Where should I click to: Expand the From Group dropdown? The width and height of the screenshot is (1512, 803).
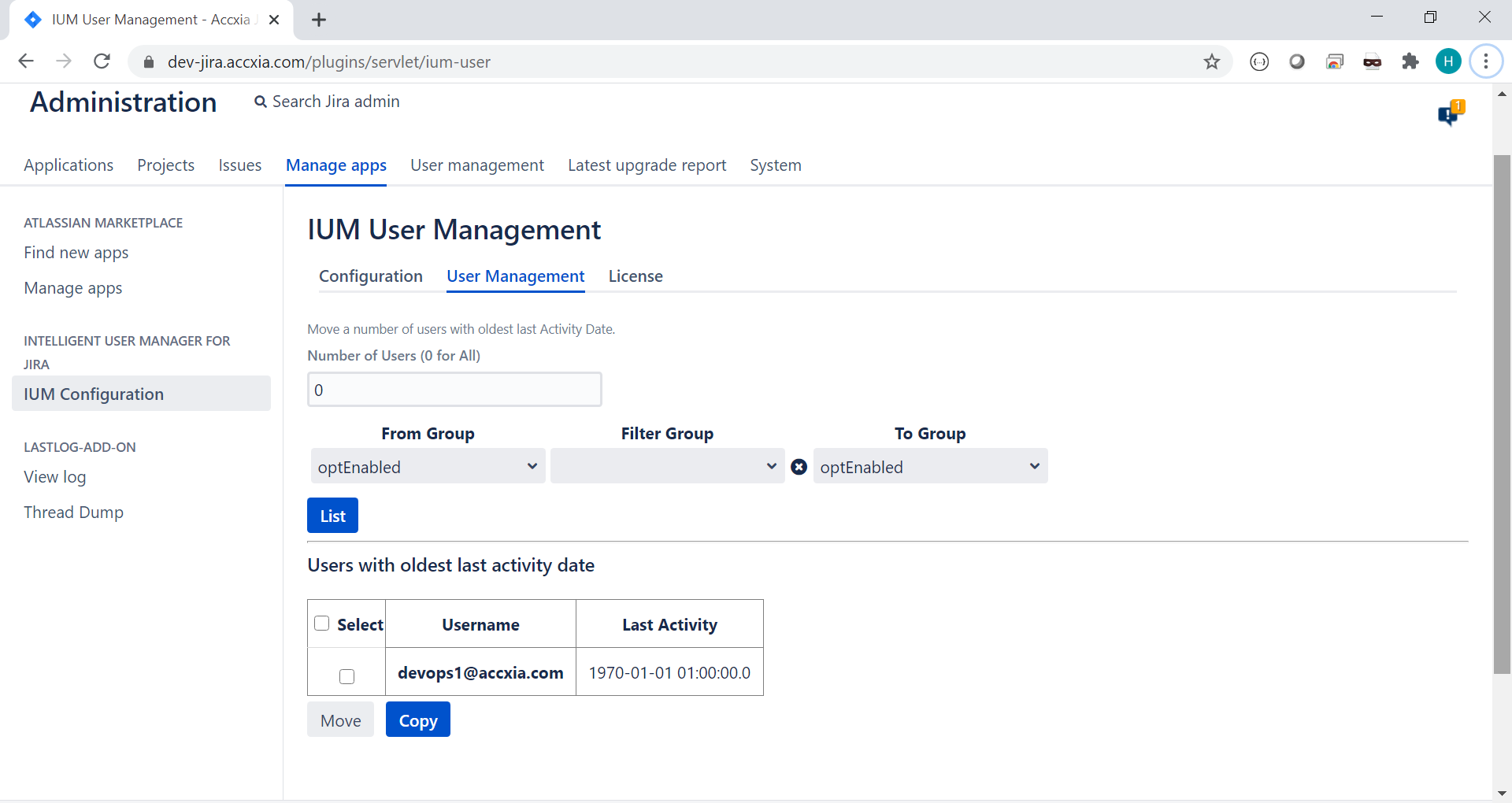428,467
